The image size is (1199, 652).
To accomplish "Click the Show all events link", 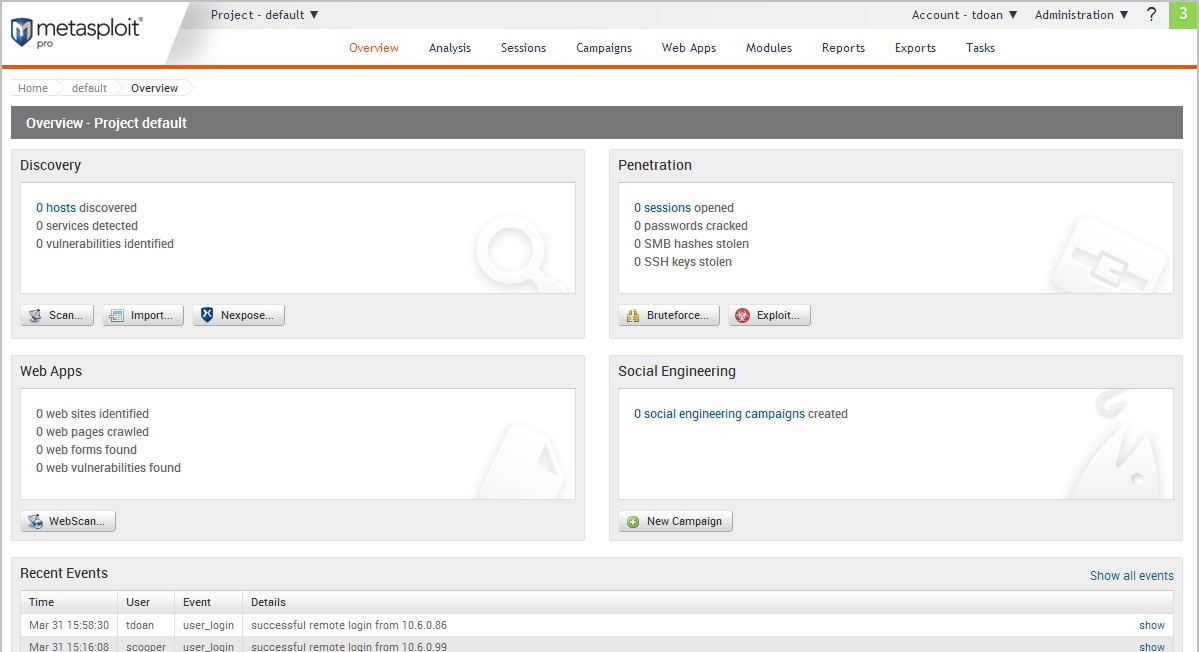I will pos(1132,576).
